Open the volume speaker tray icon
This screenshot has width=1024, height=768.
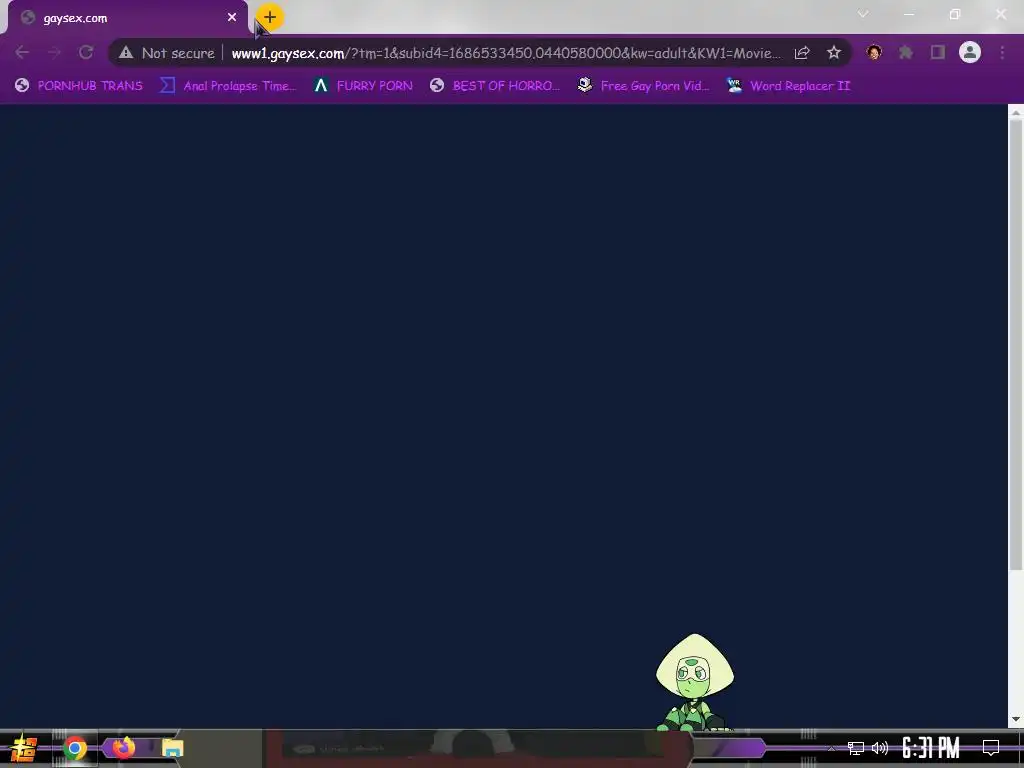(880, 748)
